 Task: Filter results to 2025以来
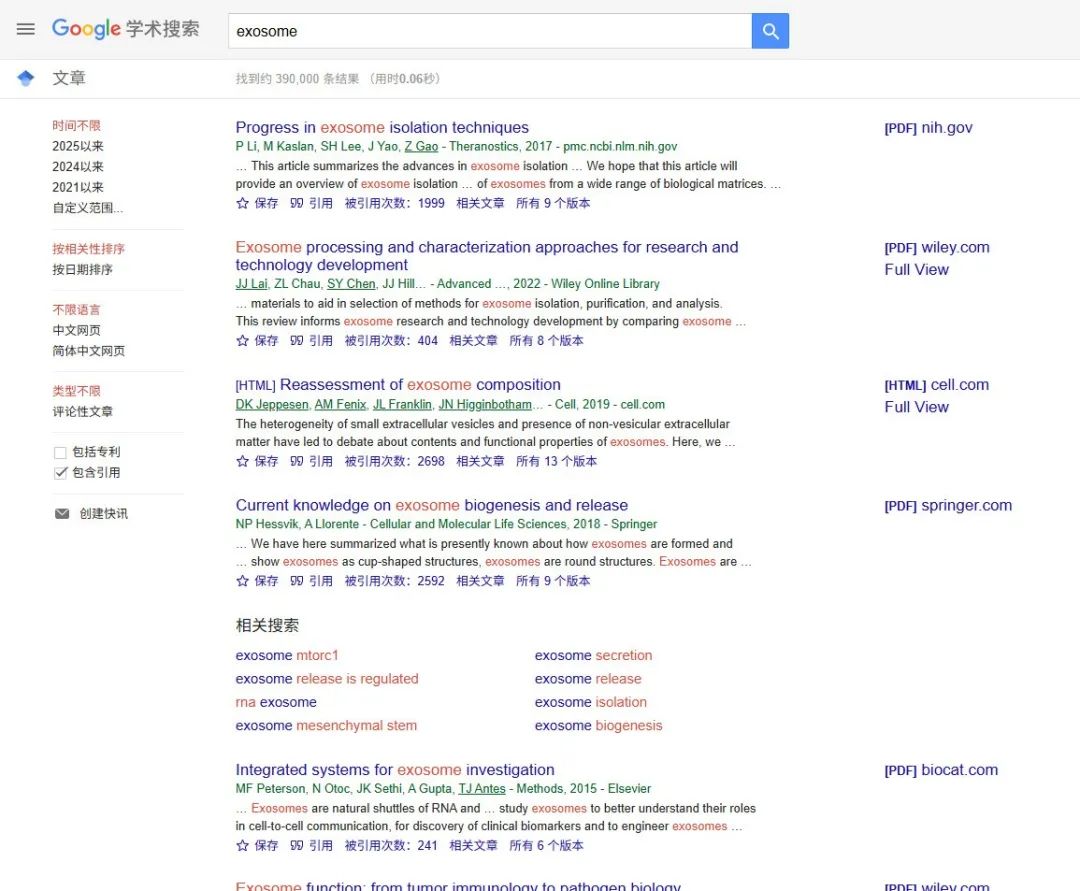pos(78,146)
